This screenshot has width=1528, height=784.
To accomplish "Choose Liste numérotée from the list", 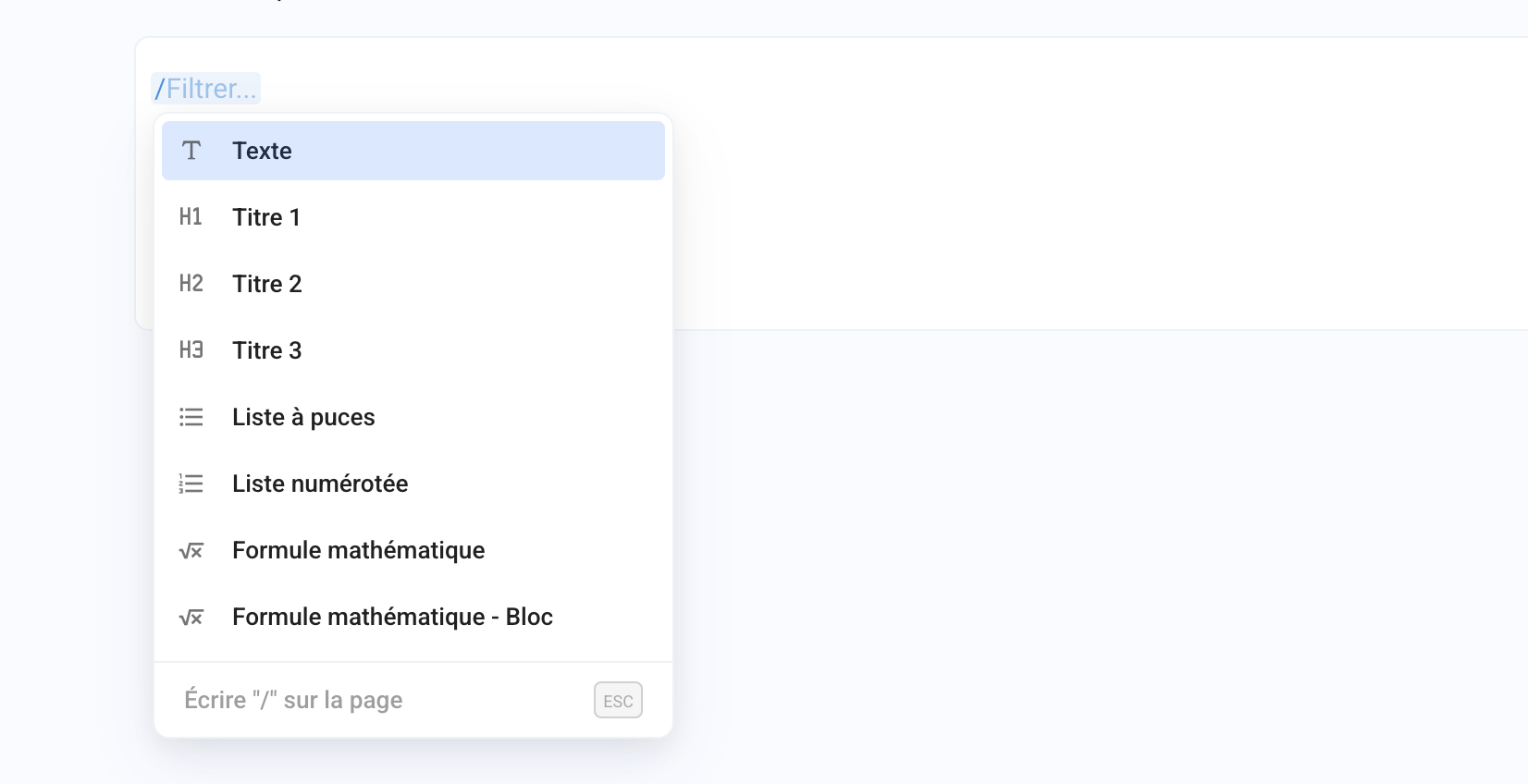I will point(320,484).
